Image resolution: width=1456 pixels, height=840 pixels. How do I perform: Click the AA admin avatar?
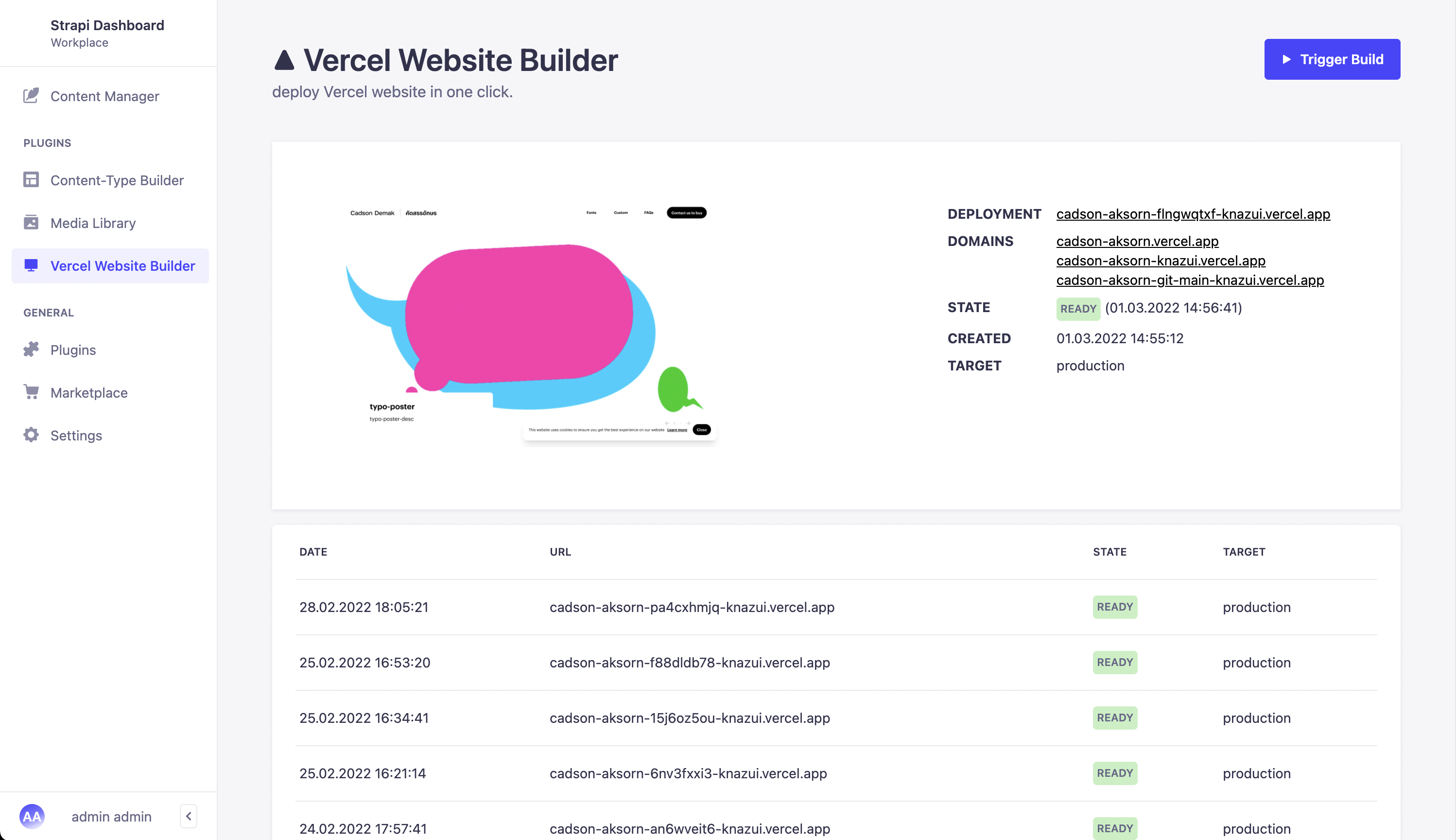tap(32, 816)
